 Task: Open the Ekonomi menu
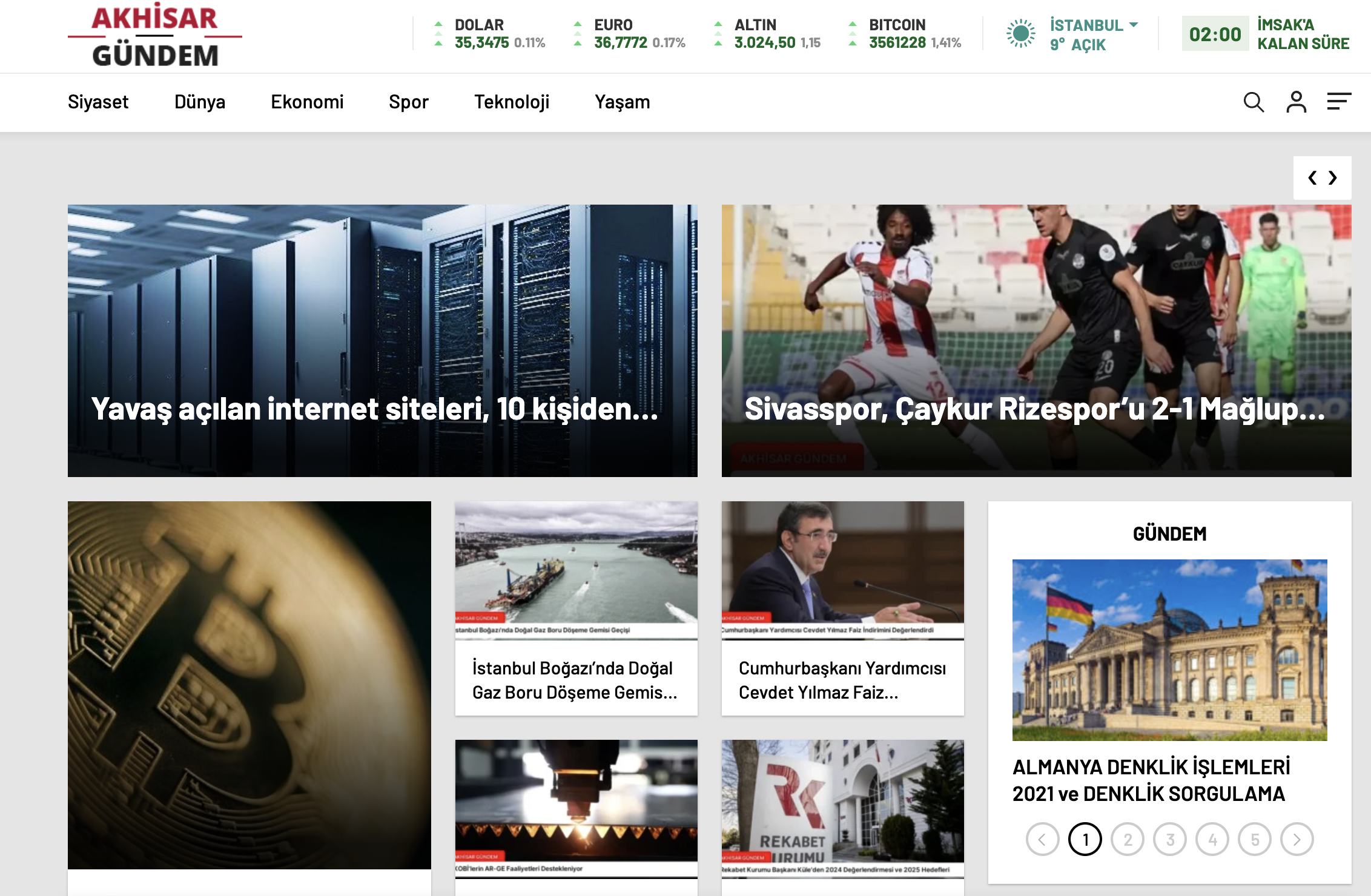coord(307,102)
